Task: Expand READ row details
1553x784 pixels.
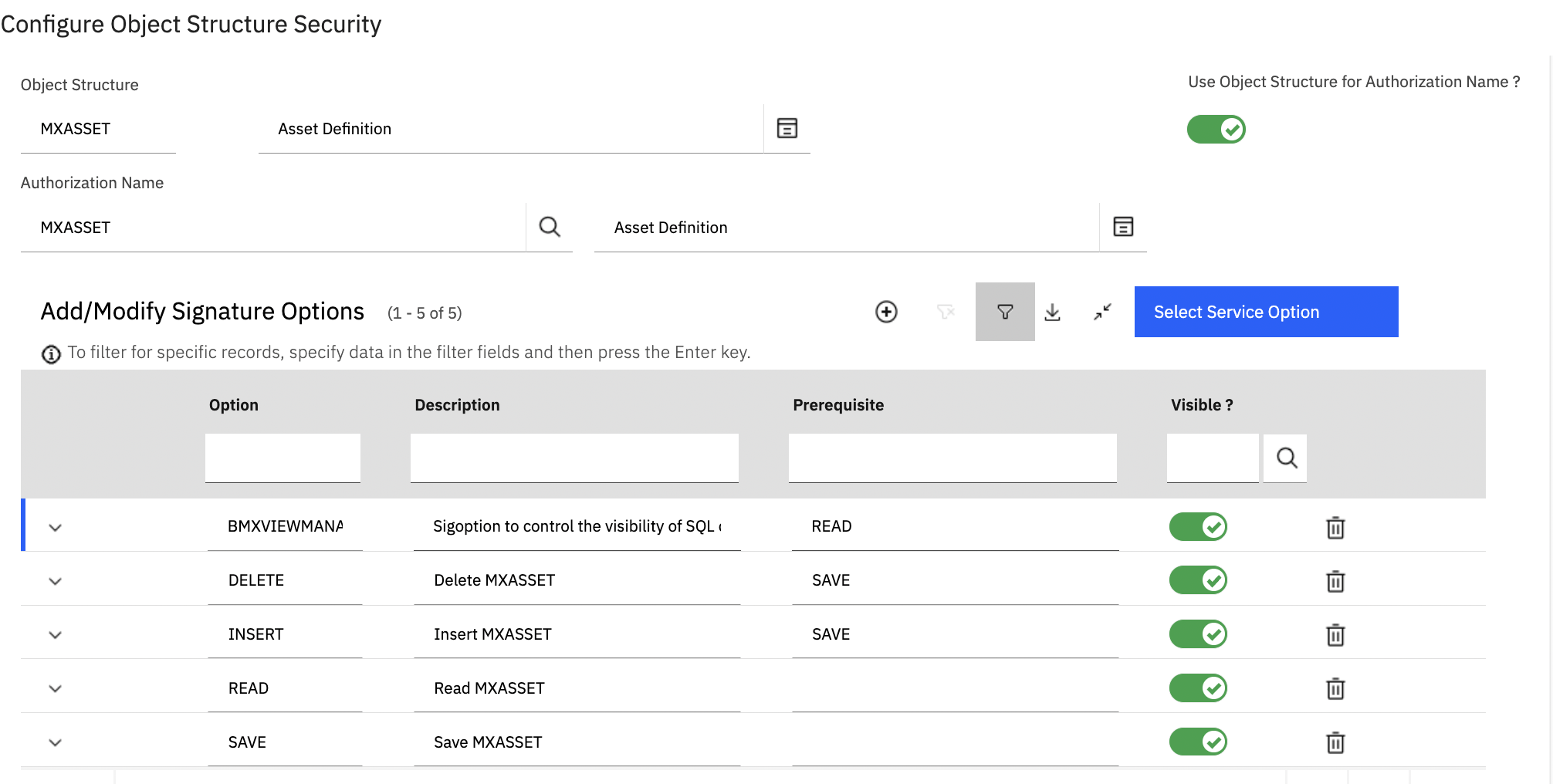Action: point(55,688)
